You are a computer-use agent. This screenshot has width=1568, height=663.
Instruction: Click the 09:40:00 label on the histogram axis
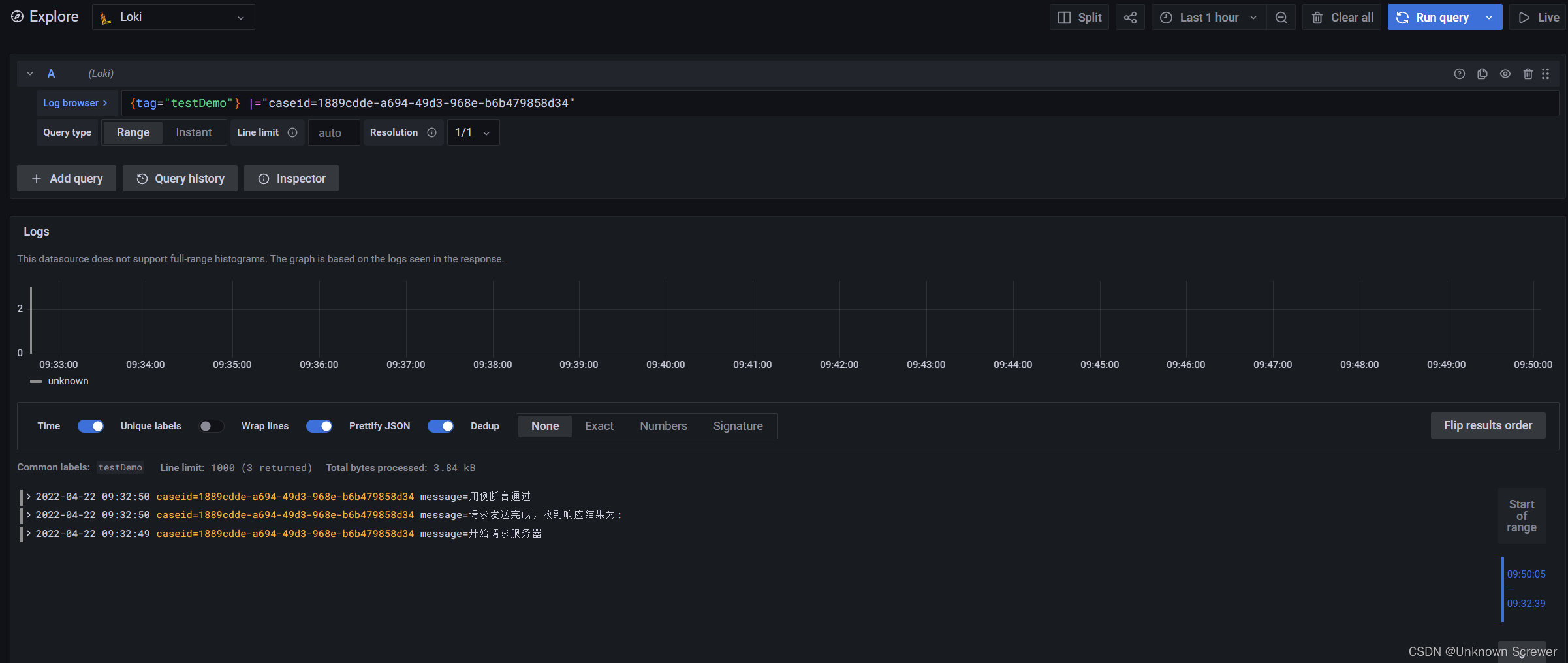(665, 365)
